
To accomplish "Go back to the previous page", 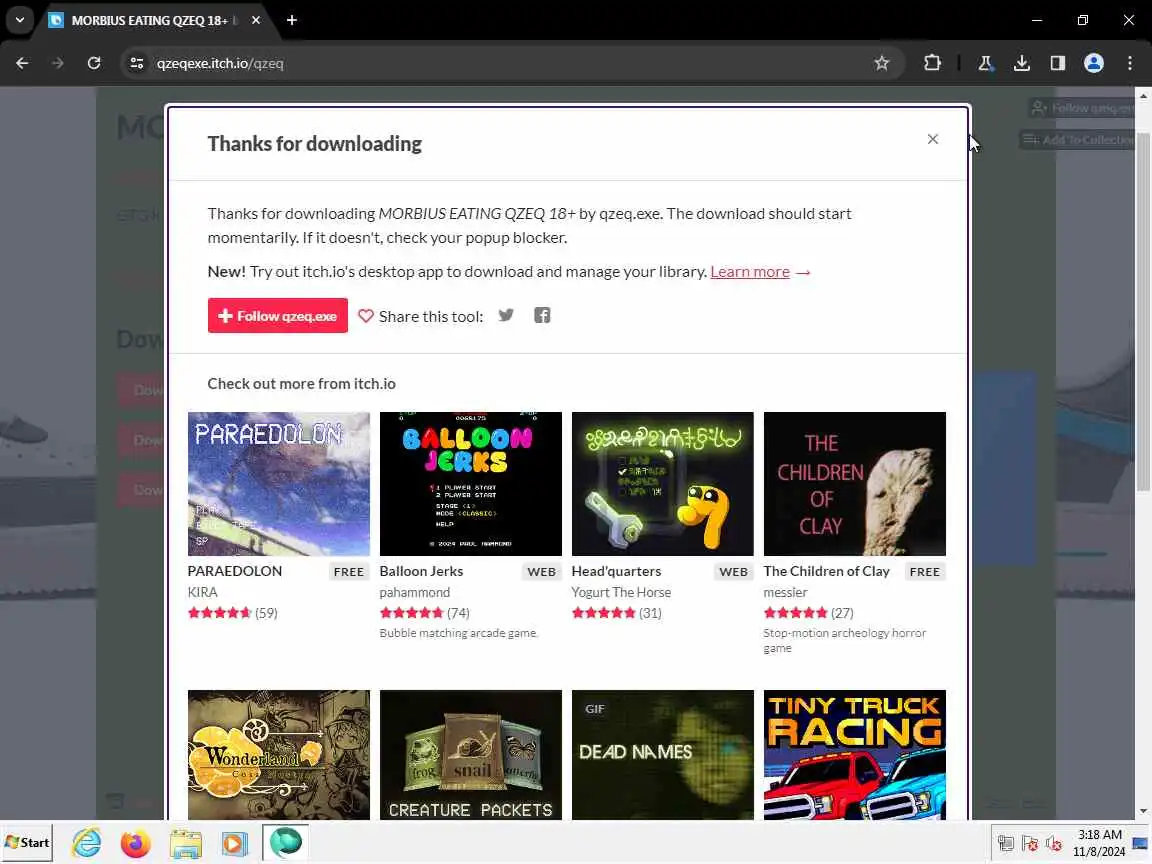I will coord(22,63).
